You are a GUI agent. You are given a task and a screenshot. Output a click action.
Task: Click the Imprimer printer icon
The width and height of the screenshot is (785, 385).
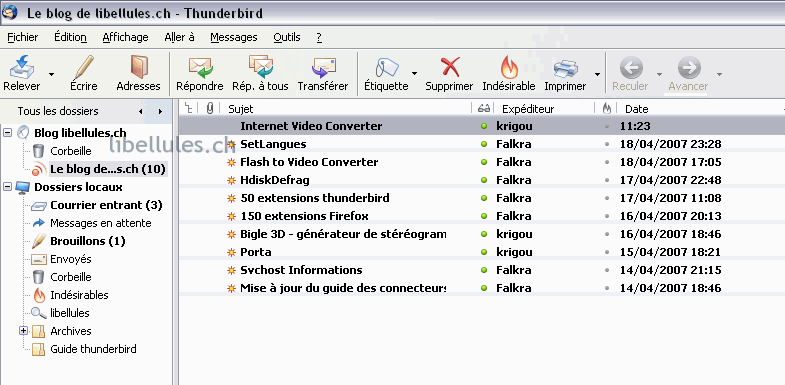[x=565, y=68]
